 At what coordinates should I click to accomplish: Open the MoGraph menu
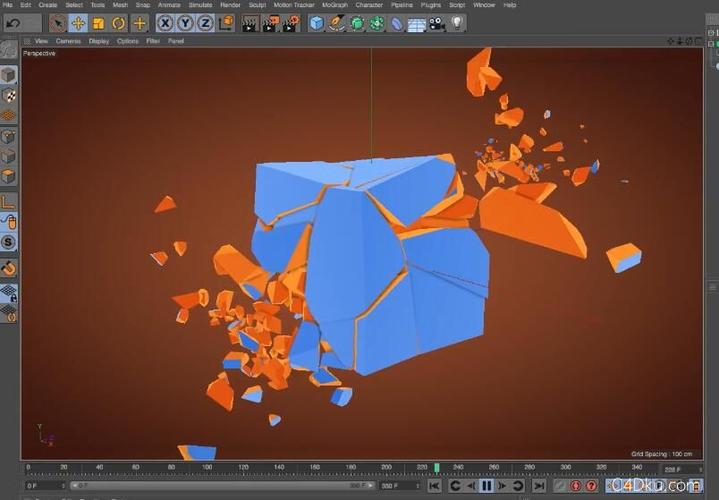(335, 5)
